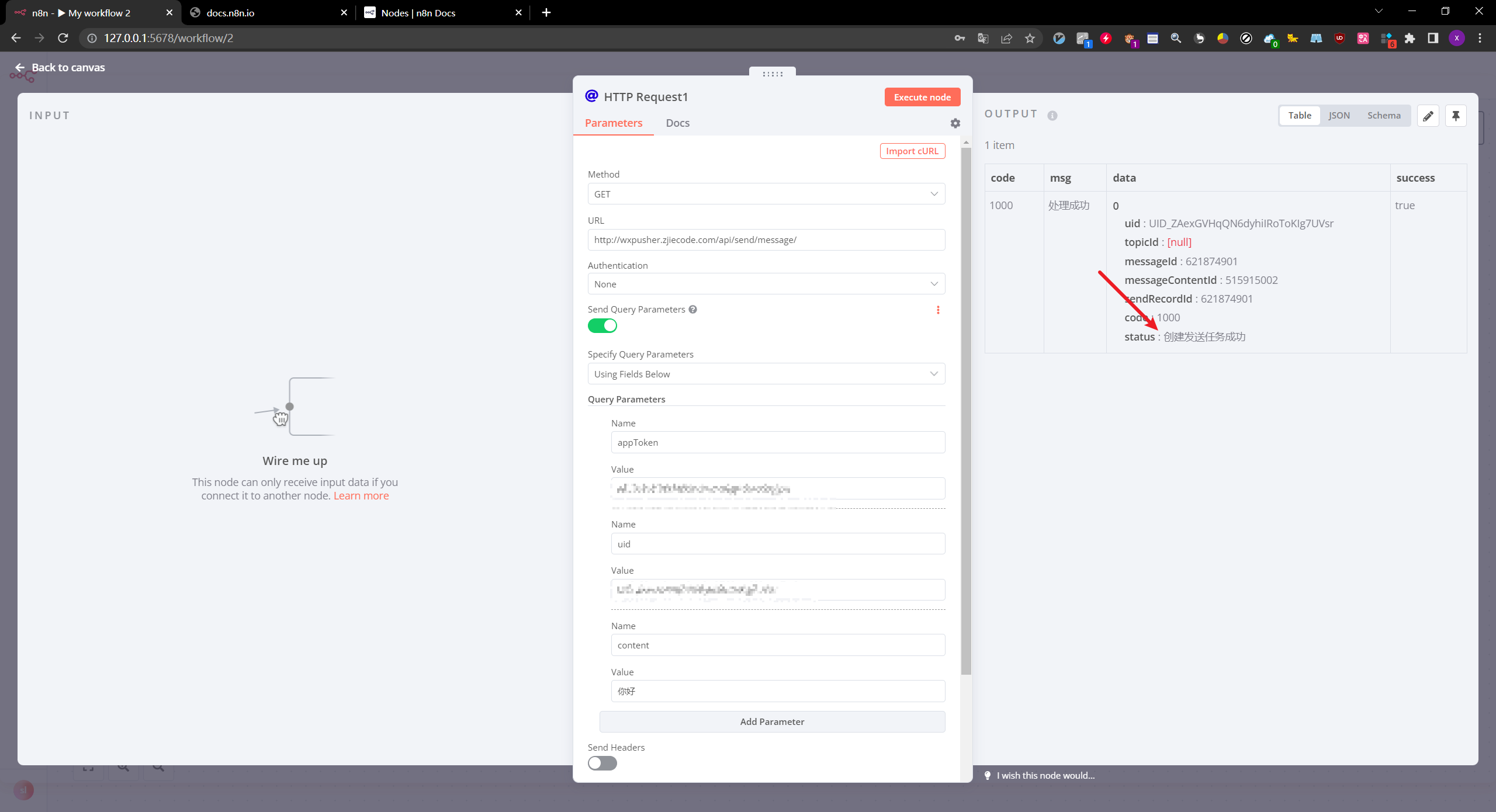Screen dimensions: 1496x812
Task: Click the URL input field
Action: click(766, 240)
